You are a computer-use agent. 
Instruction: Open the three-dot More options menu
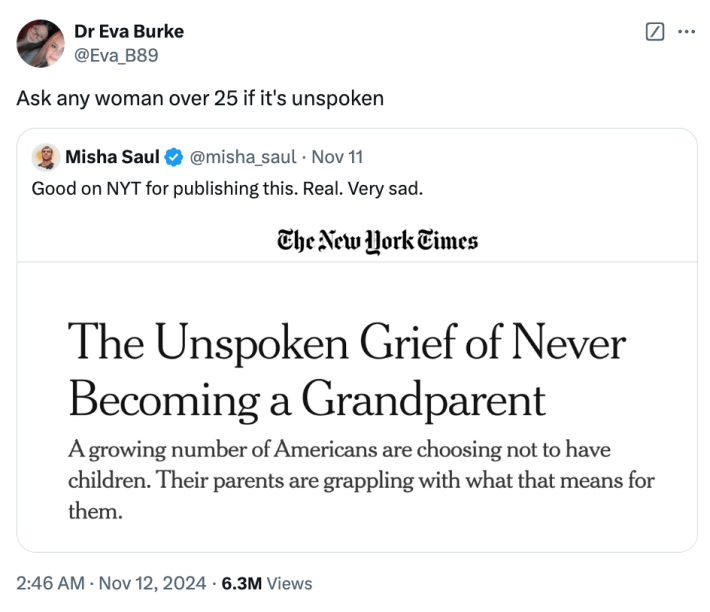[686, 31]
